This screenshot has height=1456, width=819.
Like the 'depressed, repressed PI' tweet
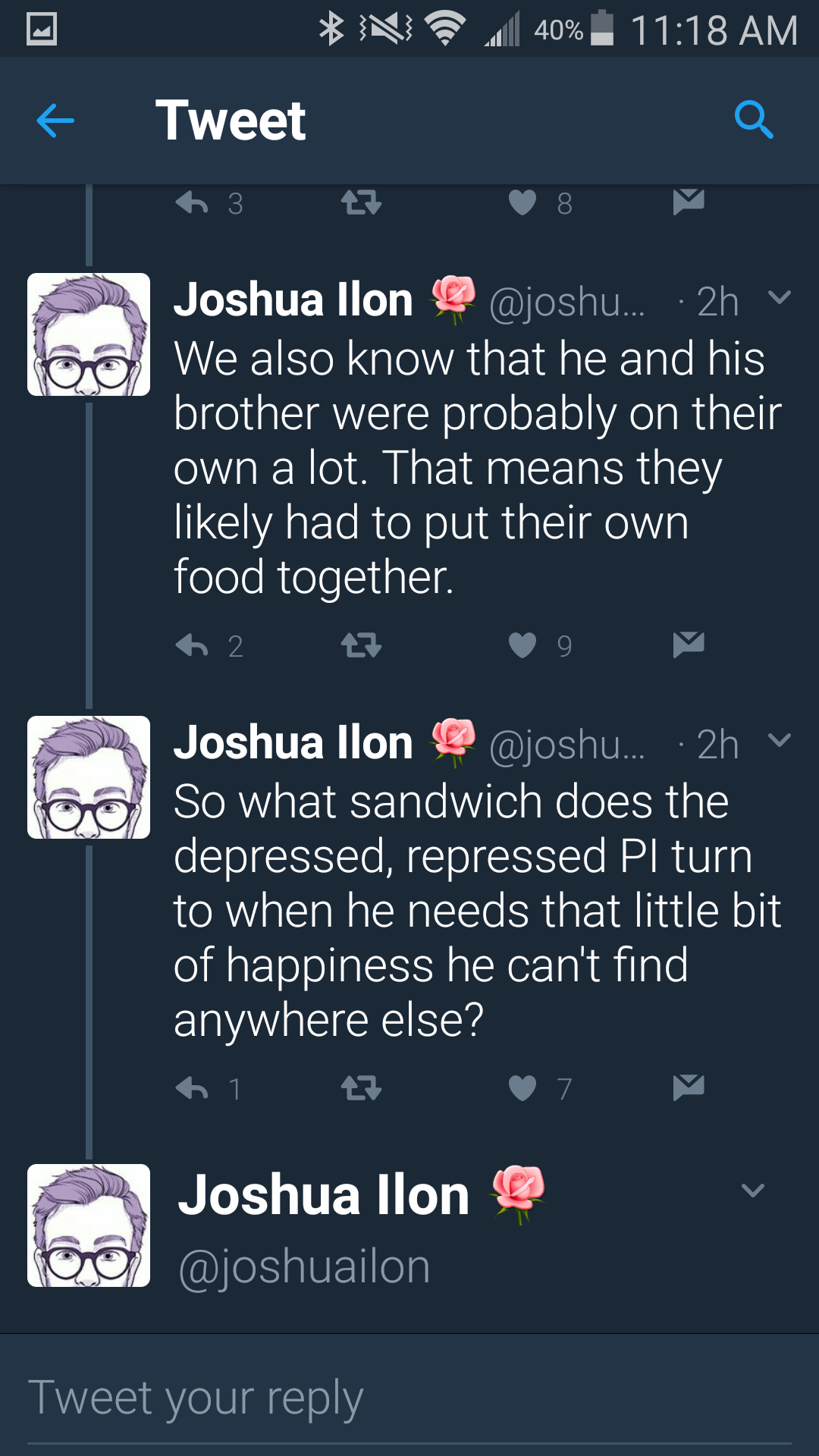(x=522, y=1089)
